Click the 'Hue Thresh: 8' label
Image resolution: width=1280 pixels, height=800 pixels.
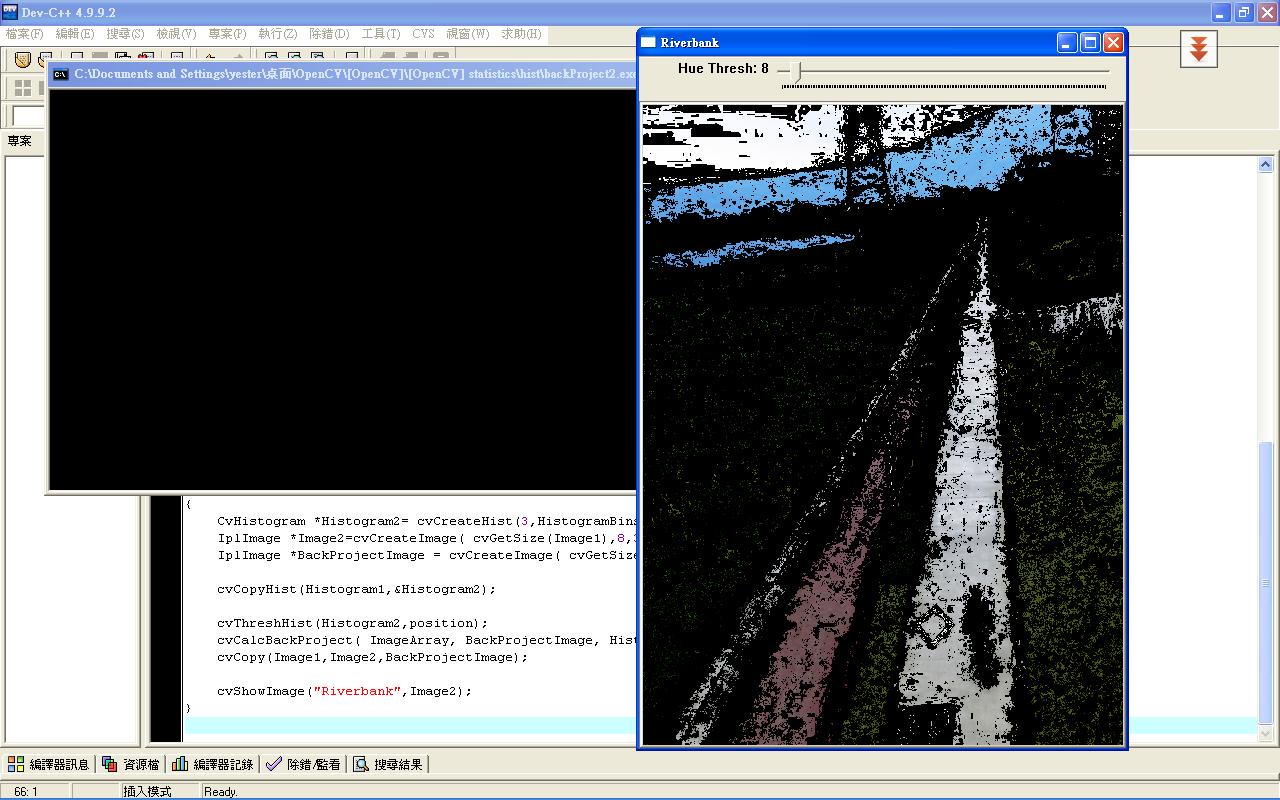click(723, 69)
